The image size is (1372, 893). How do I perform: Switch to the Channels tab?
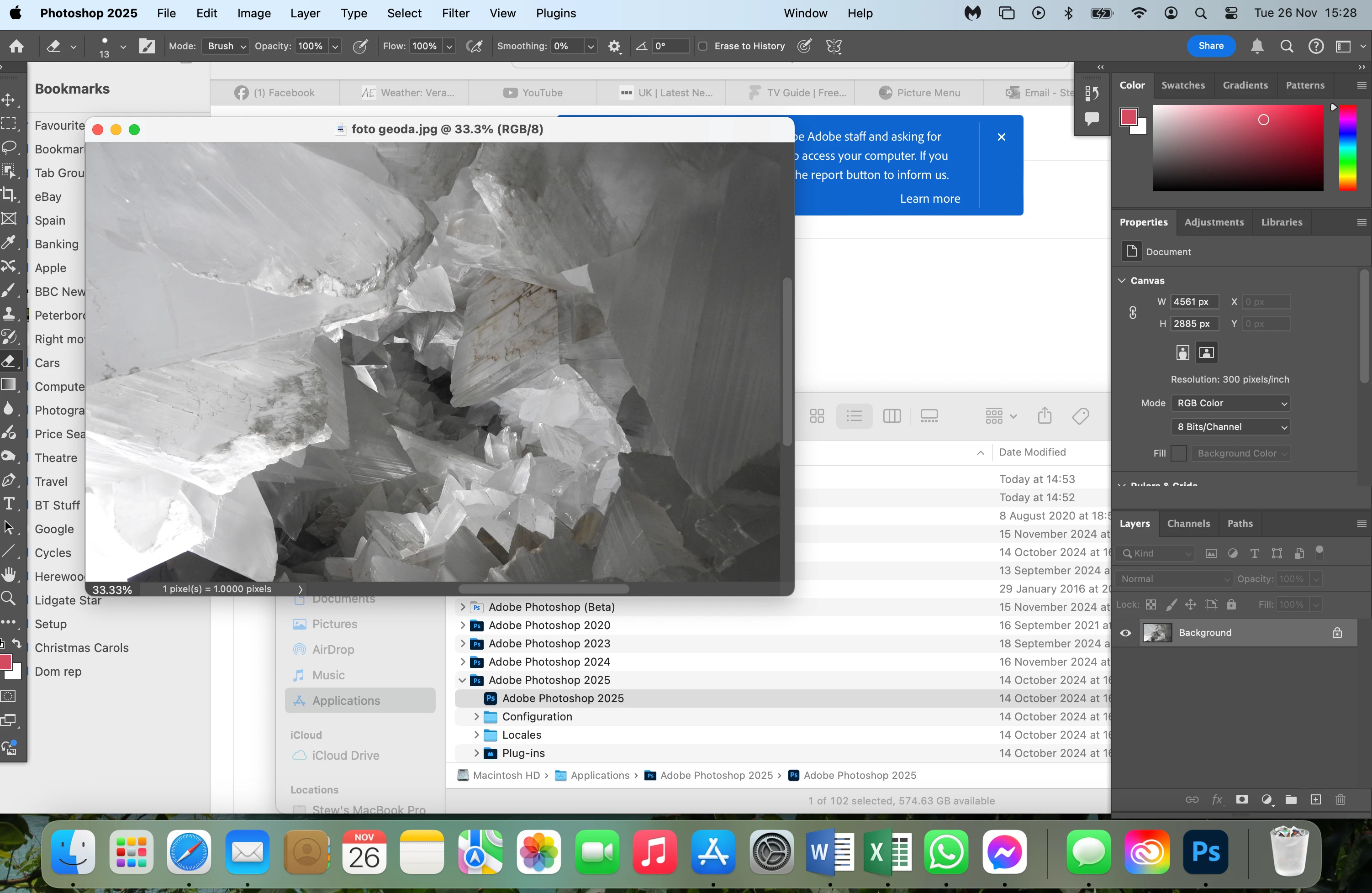point(1188,524)
